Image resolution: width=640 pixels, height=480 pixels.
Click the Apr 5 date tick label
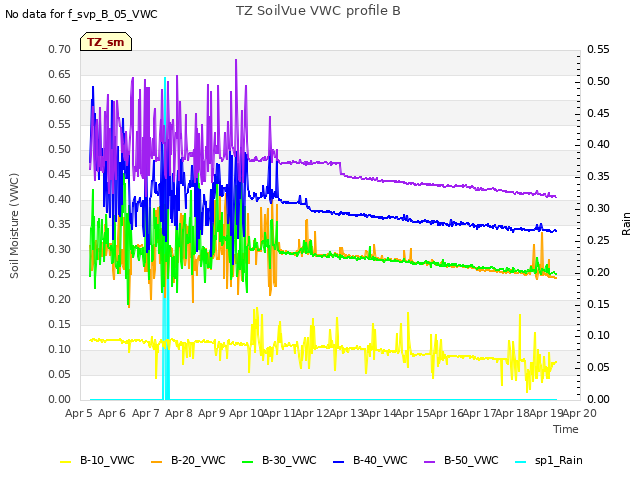click(79, 413)
